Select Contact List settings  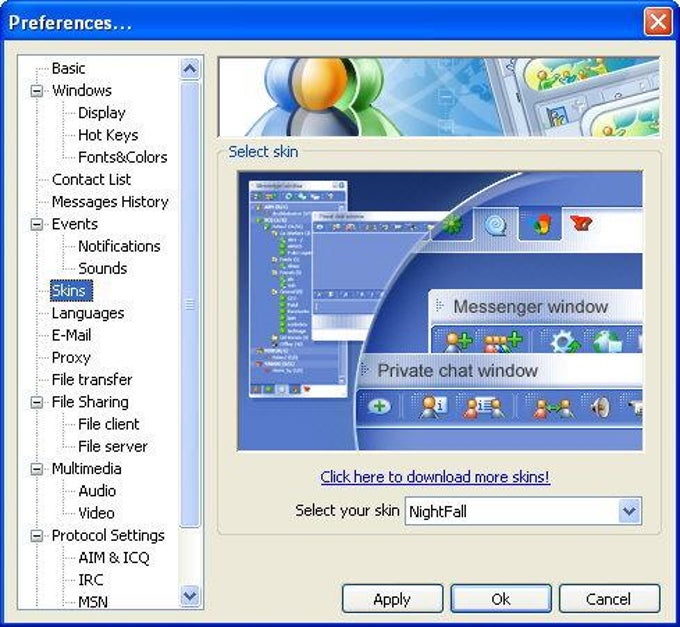[91, 180]
